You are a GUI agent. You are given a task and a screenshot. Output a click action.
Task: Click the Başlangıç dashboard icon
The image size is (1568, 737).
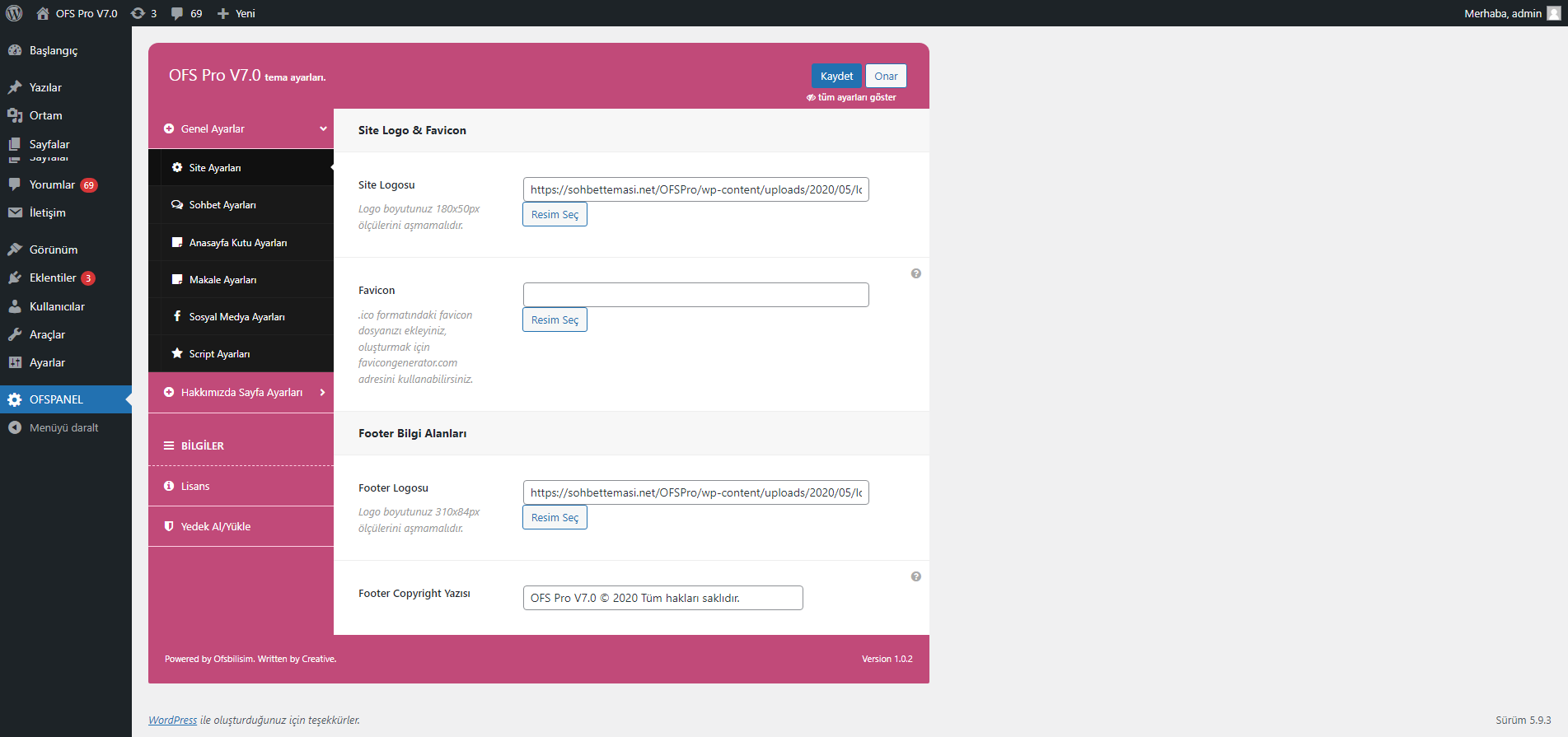pyautogui.click(x=15, y=50)
